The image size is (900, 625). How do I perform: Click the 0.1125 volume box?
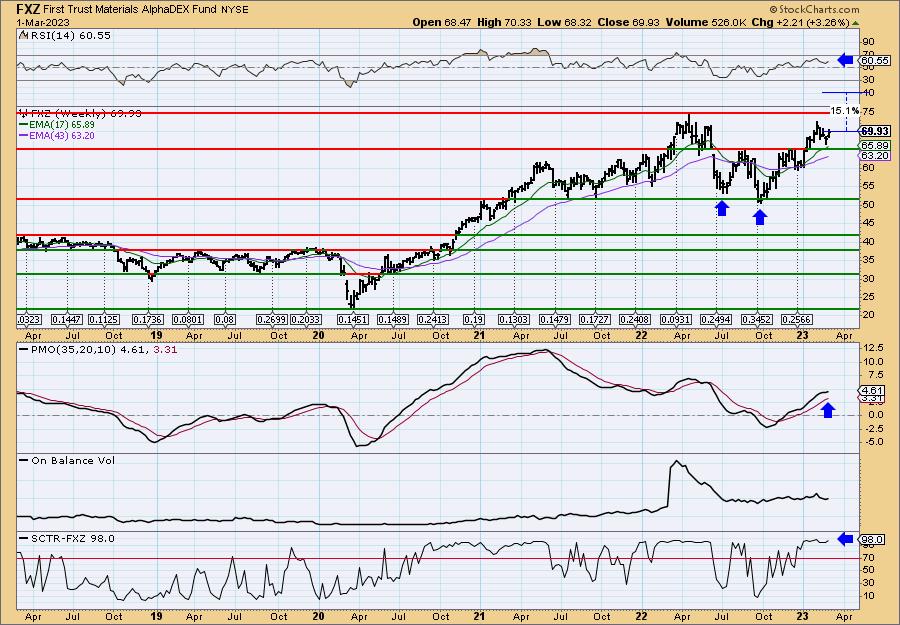click(x=104, y=319)
